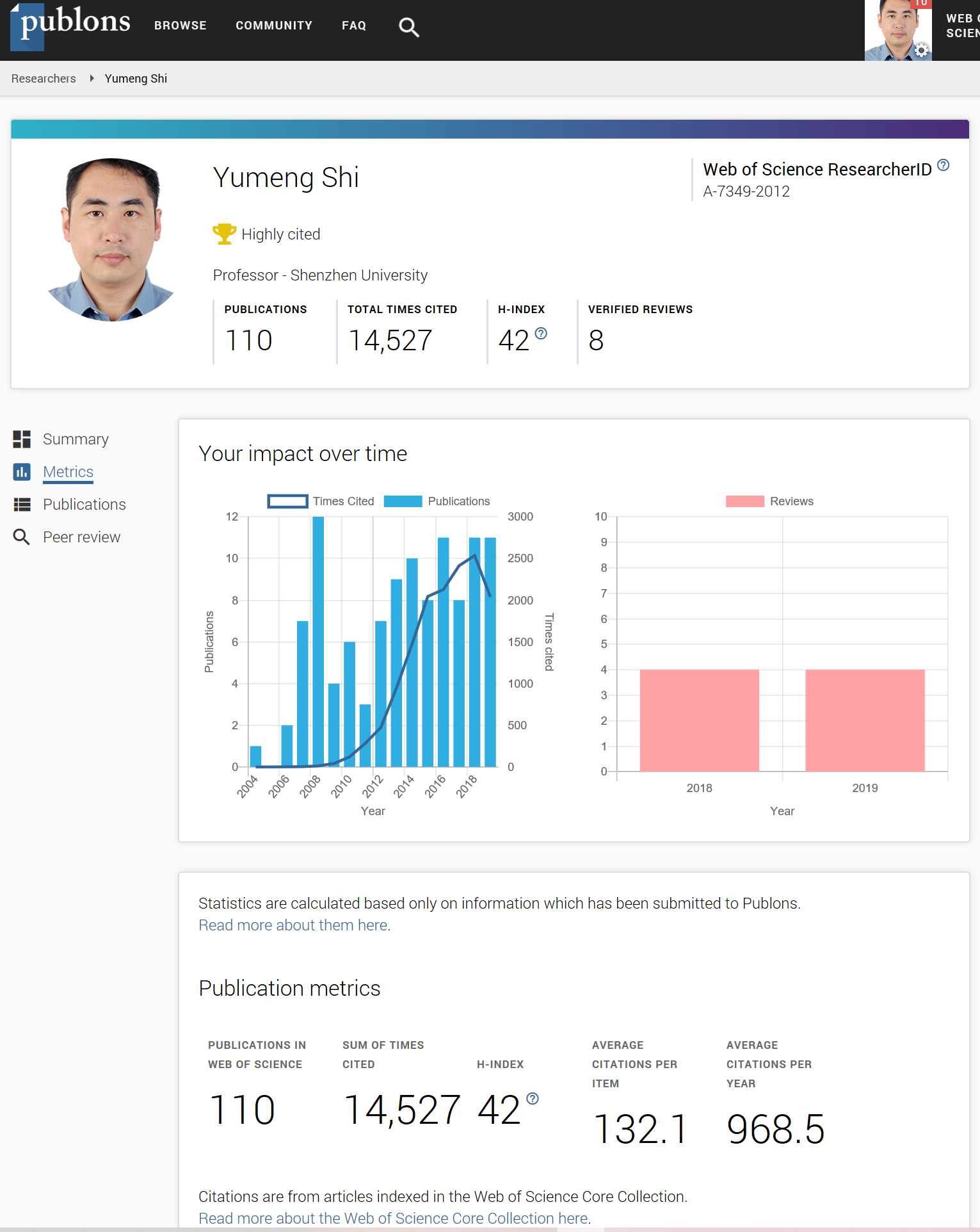
Task: Click the Publons logo
Action: point(70,26)
